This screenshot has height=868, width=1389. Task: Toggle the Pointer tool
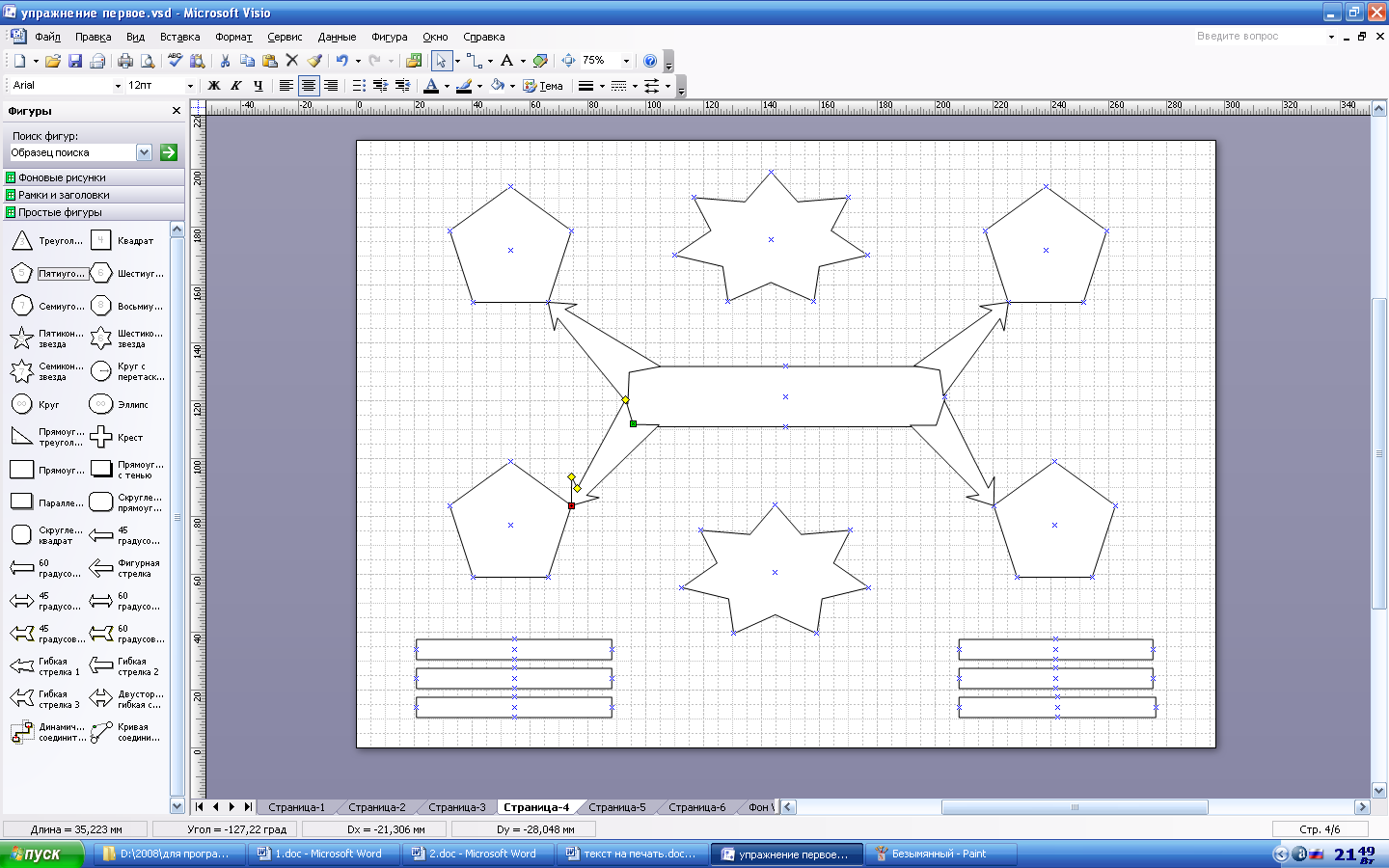(441, 61)
